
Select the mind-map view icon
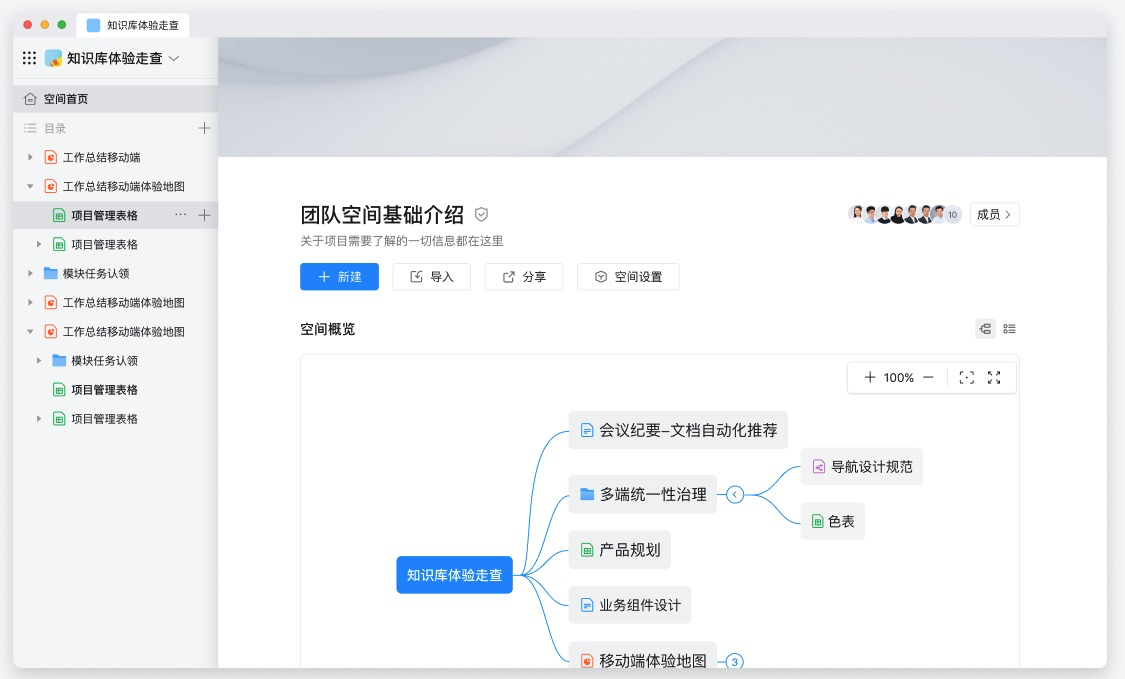(985, 328)
